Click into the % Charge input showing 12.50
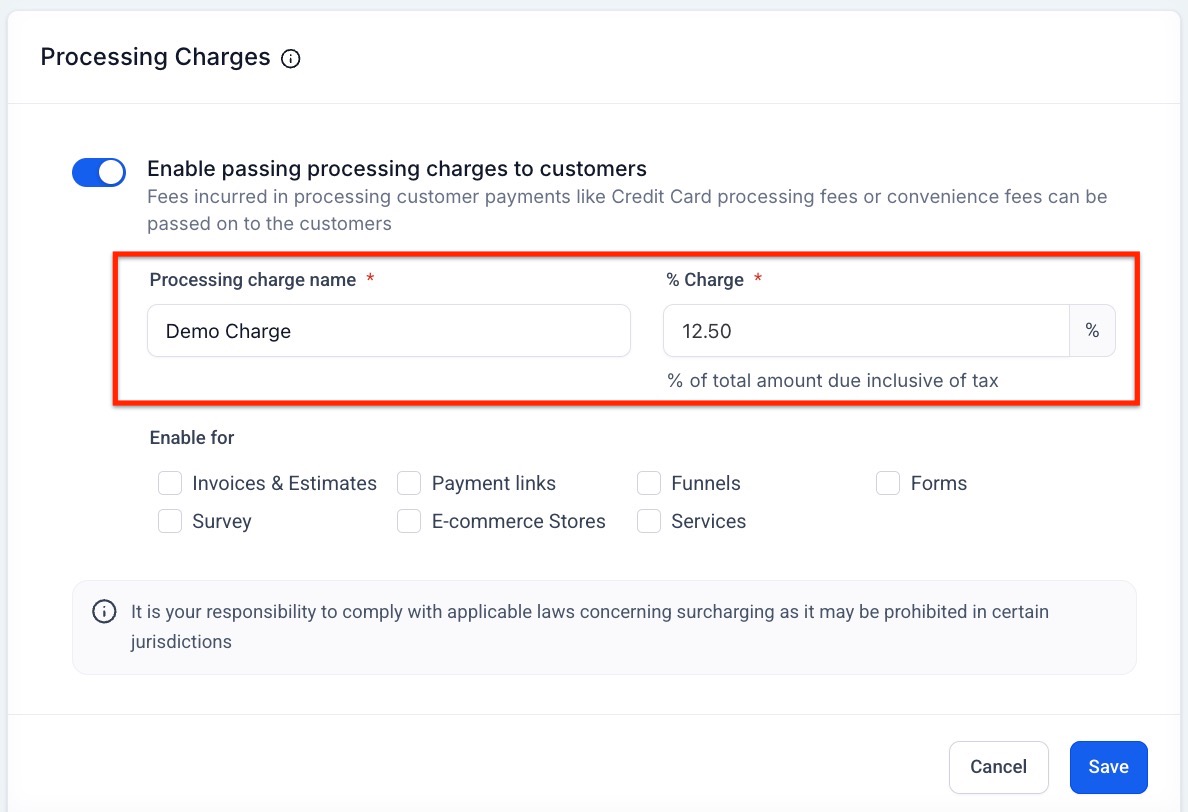This screenshot has width=1188, height=812. click(x=866, y=331)
